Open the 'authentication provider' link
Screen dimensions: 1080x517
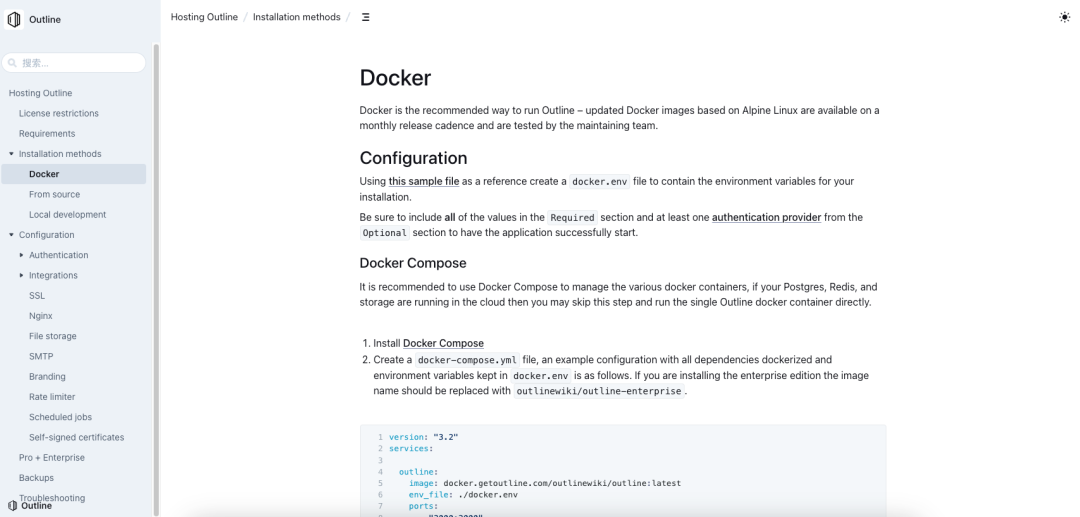point(766,217)
